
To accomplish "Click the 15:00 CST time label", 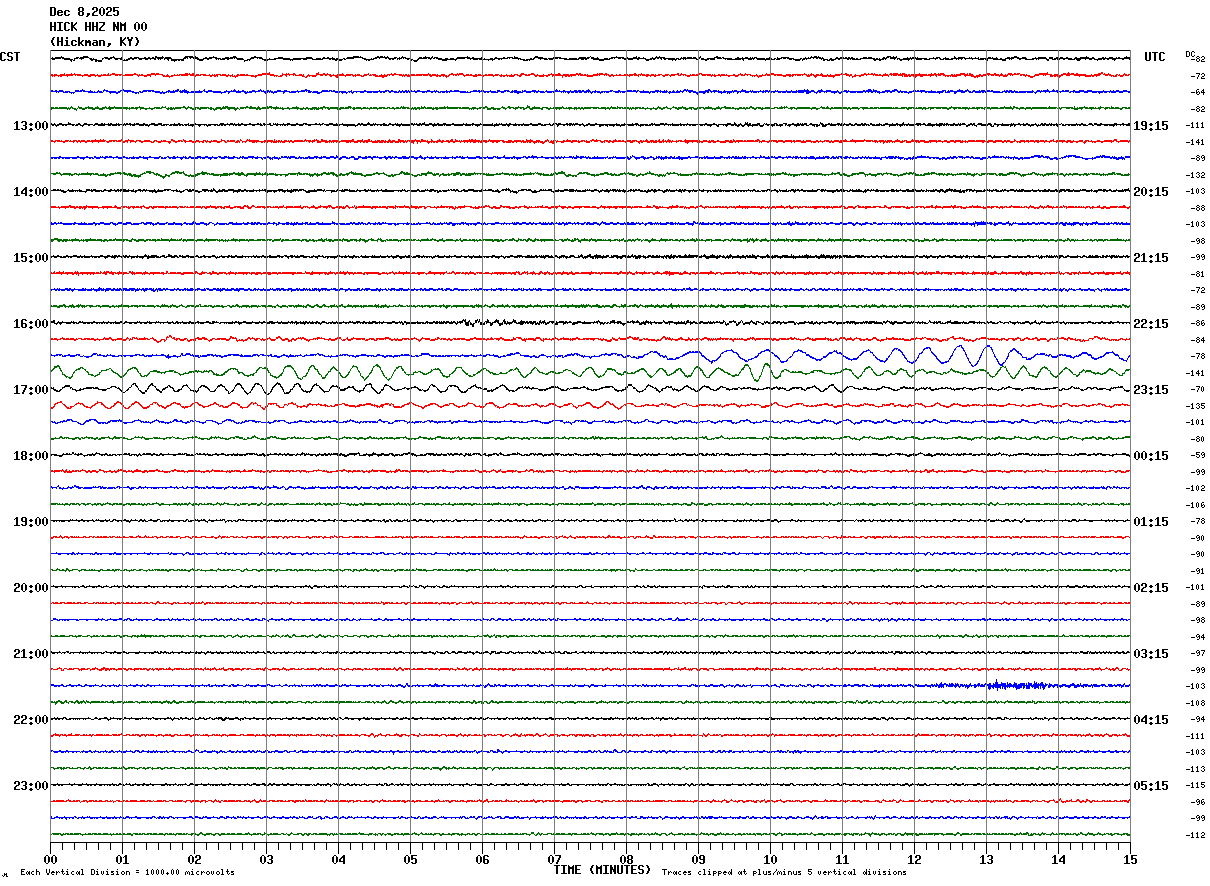I will click(x=30, y=258).
